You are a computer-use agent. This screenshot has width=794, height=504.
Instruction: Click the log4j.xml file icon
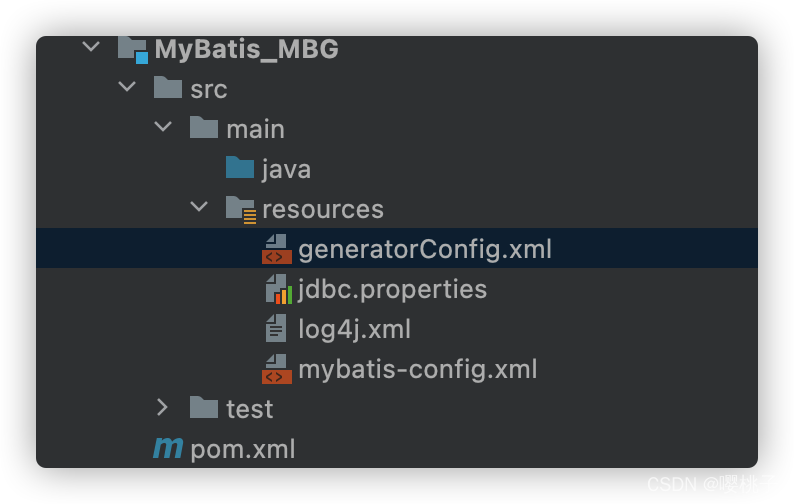[277, 328]
